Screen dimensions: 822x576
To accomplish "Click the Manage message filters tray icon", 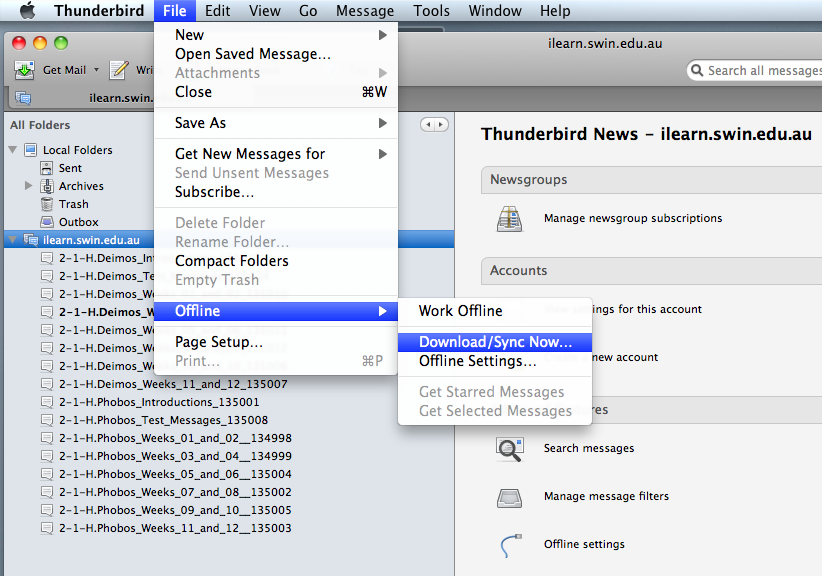I will click(x=509, y=498).
